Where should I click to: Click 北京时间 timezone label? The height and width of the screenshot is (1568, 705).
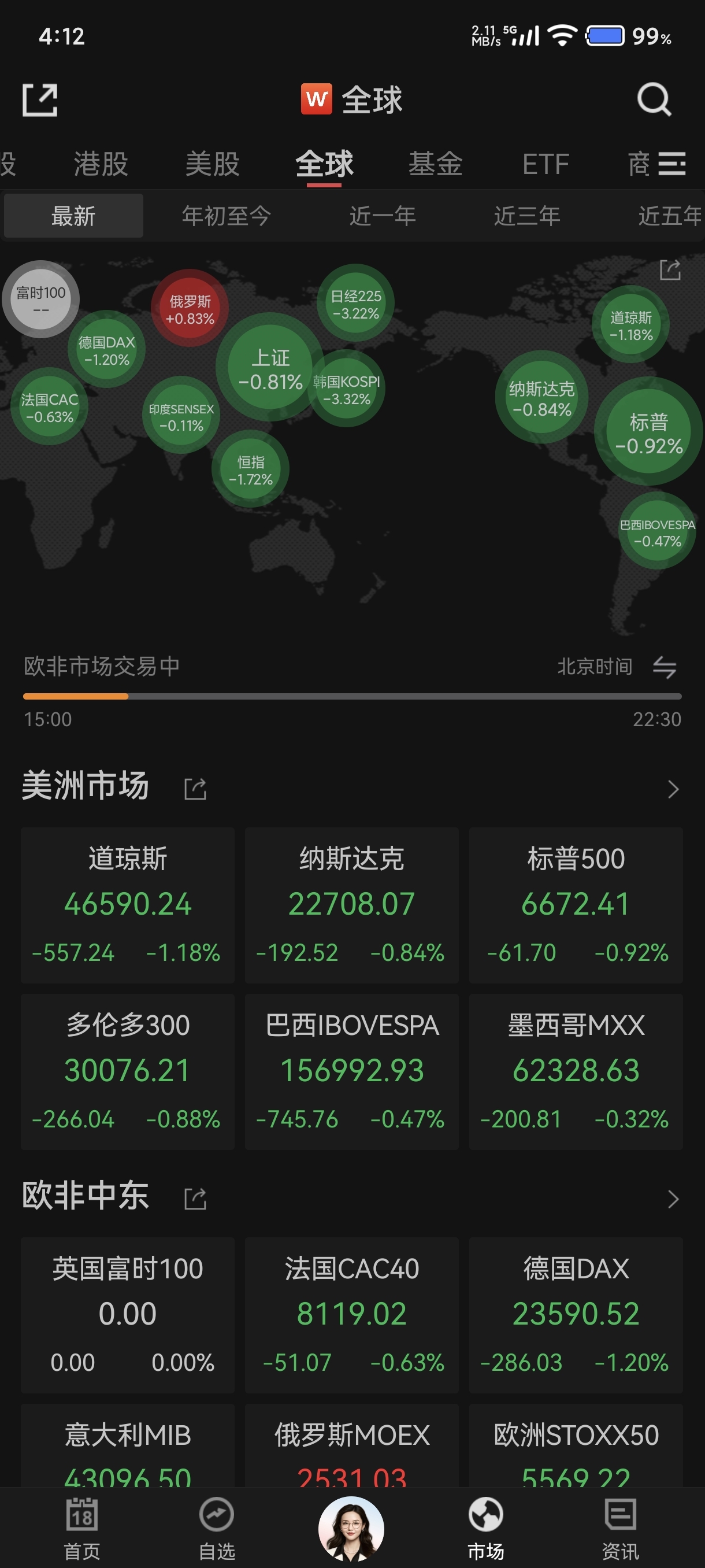[594, 667]
